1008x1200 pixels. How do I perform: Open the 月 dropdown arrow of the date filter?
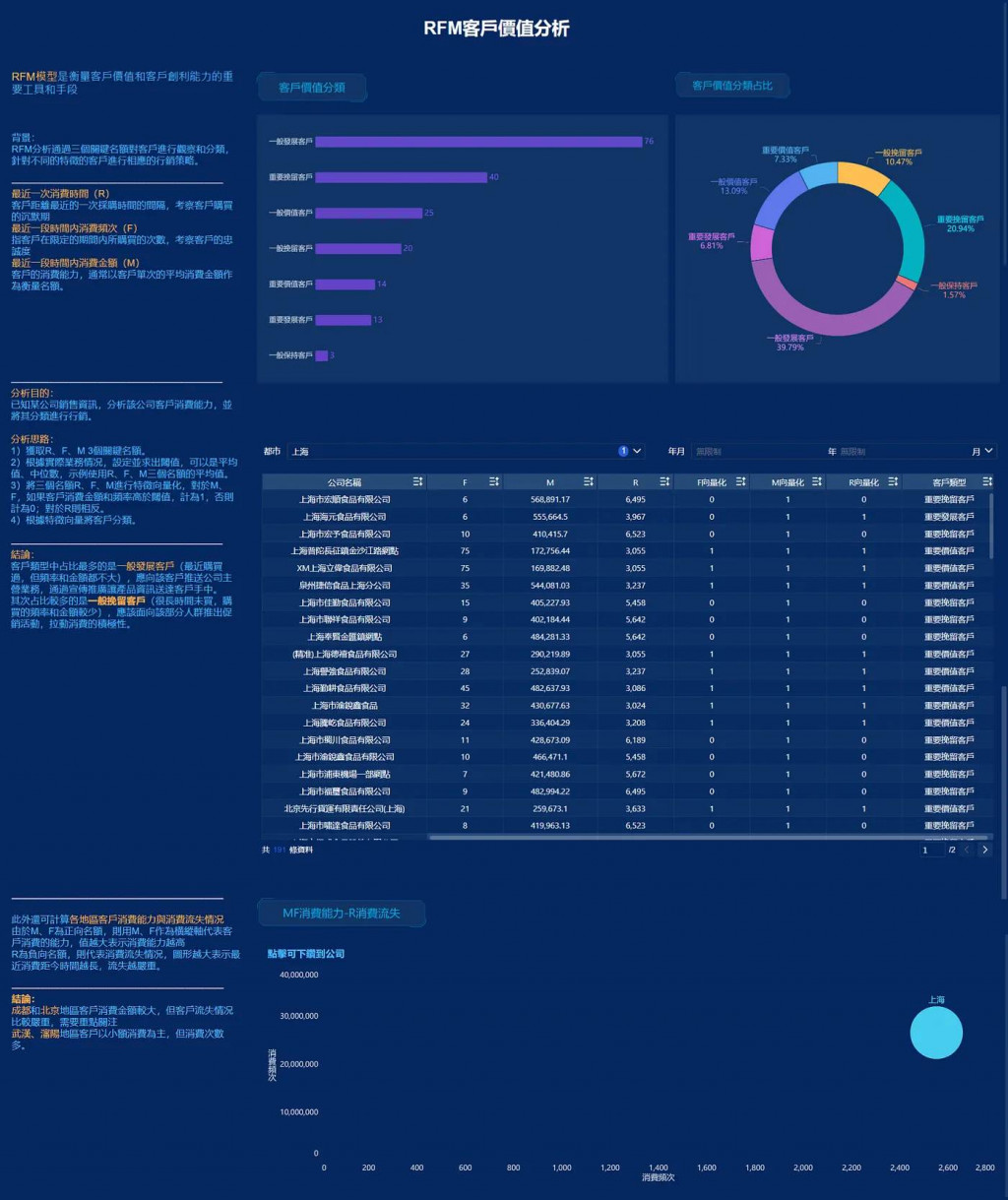[989, 452]
